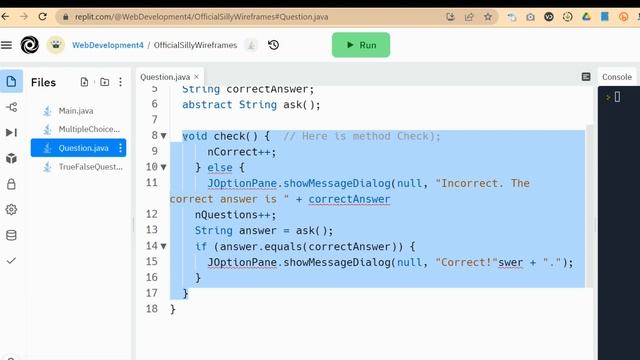This screenshot has height=360, width=640.
Task: Click the OfficialSillyWireframes repl name
Action: [195, 45]
